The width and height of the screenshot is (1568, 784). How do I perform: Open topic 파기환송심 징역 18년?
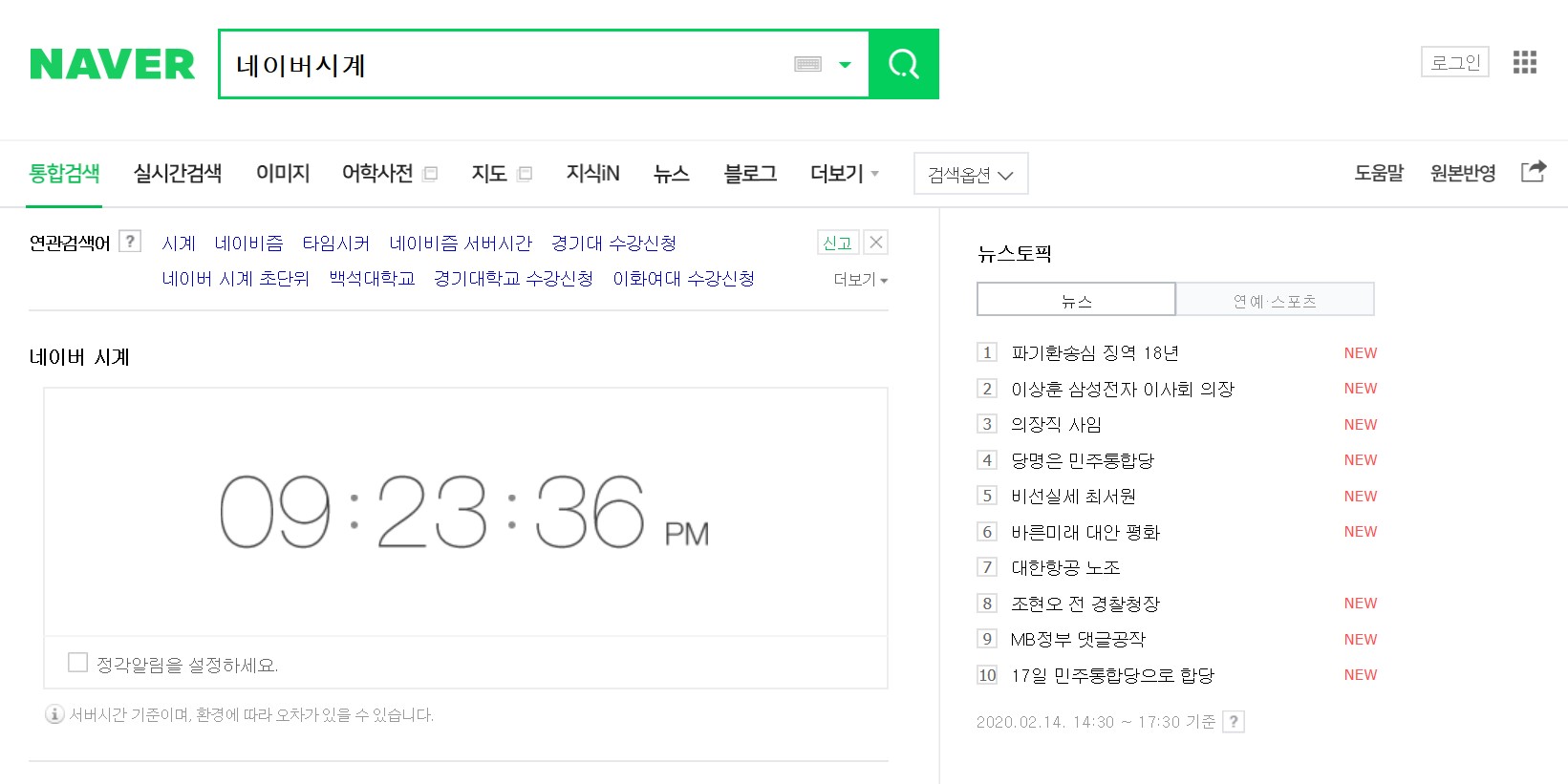1095,353
